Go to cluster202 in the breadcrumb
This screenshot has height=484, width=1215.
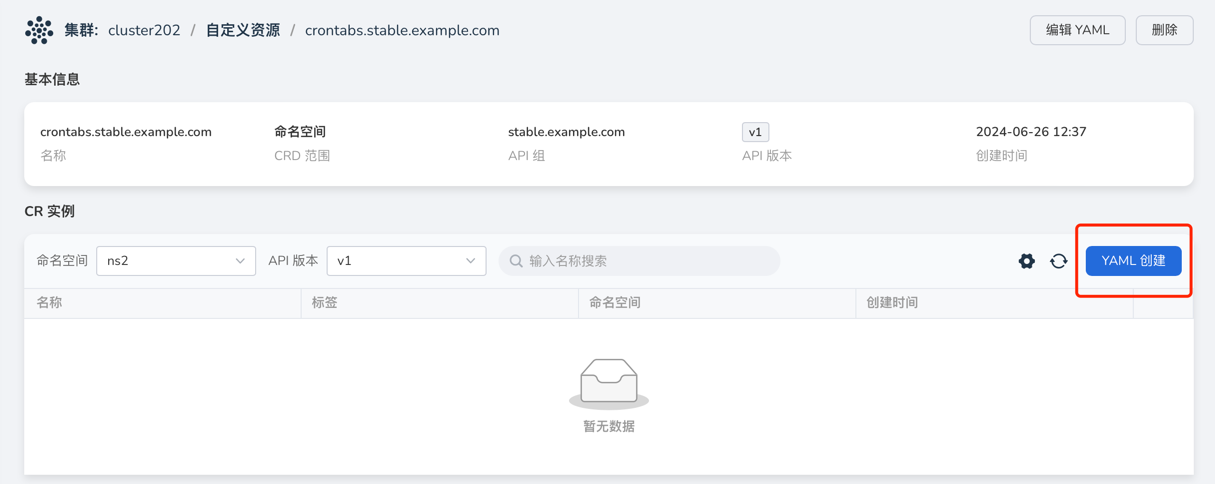[x=144, y=30]
